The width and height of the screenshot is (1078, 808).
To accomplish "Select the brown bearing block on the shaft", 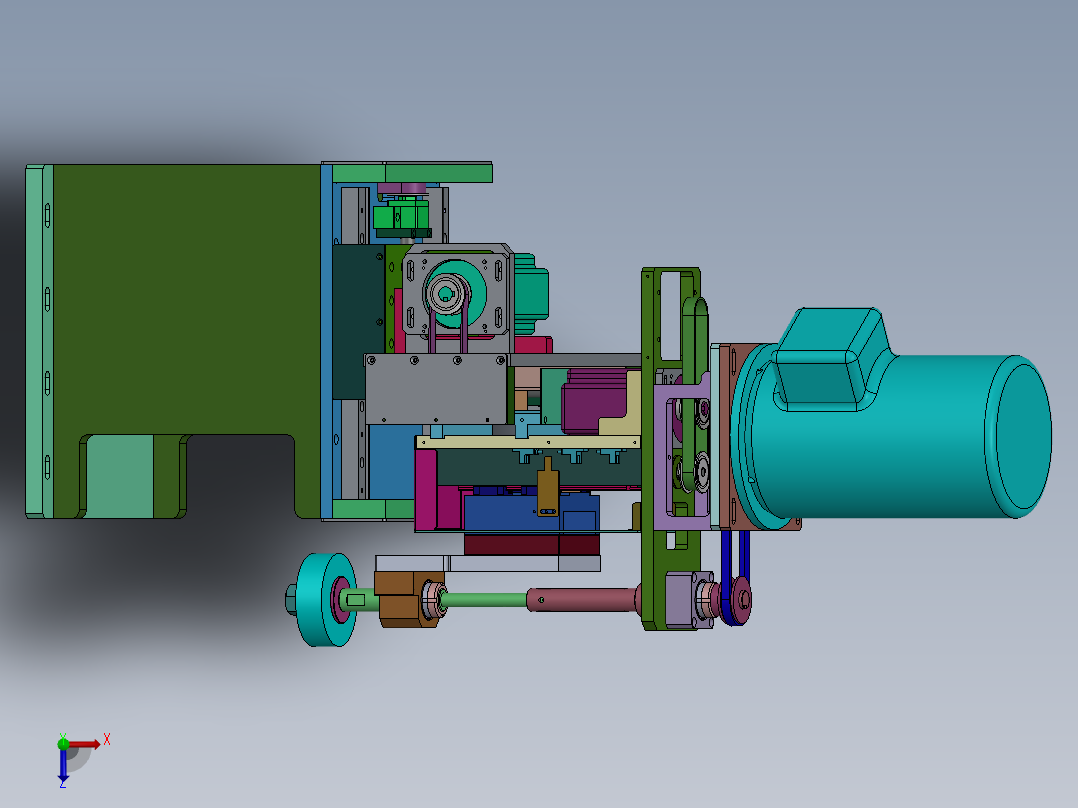I will point(408,599).
